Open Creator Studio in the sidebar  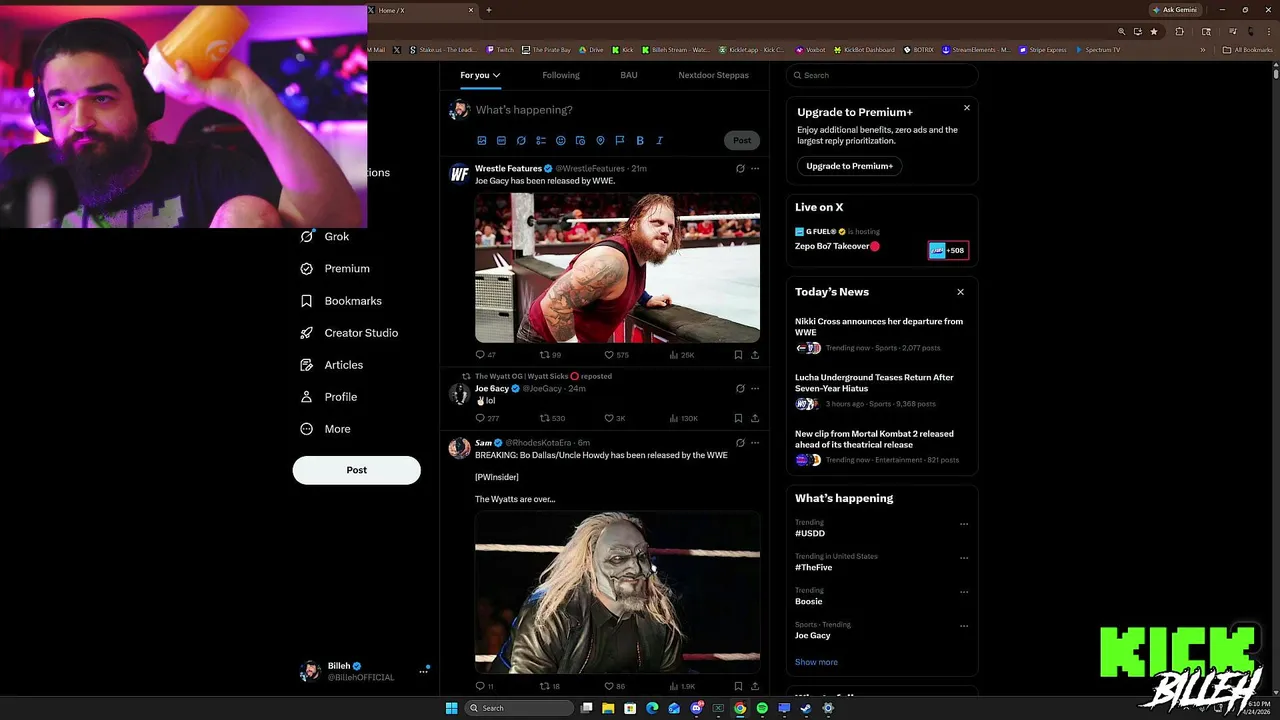tap(349, 333)
